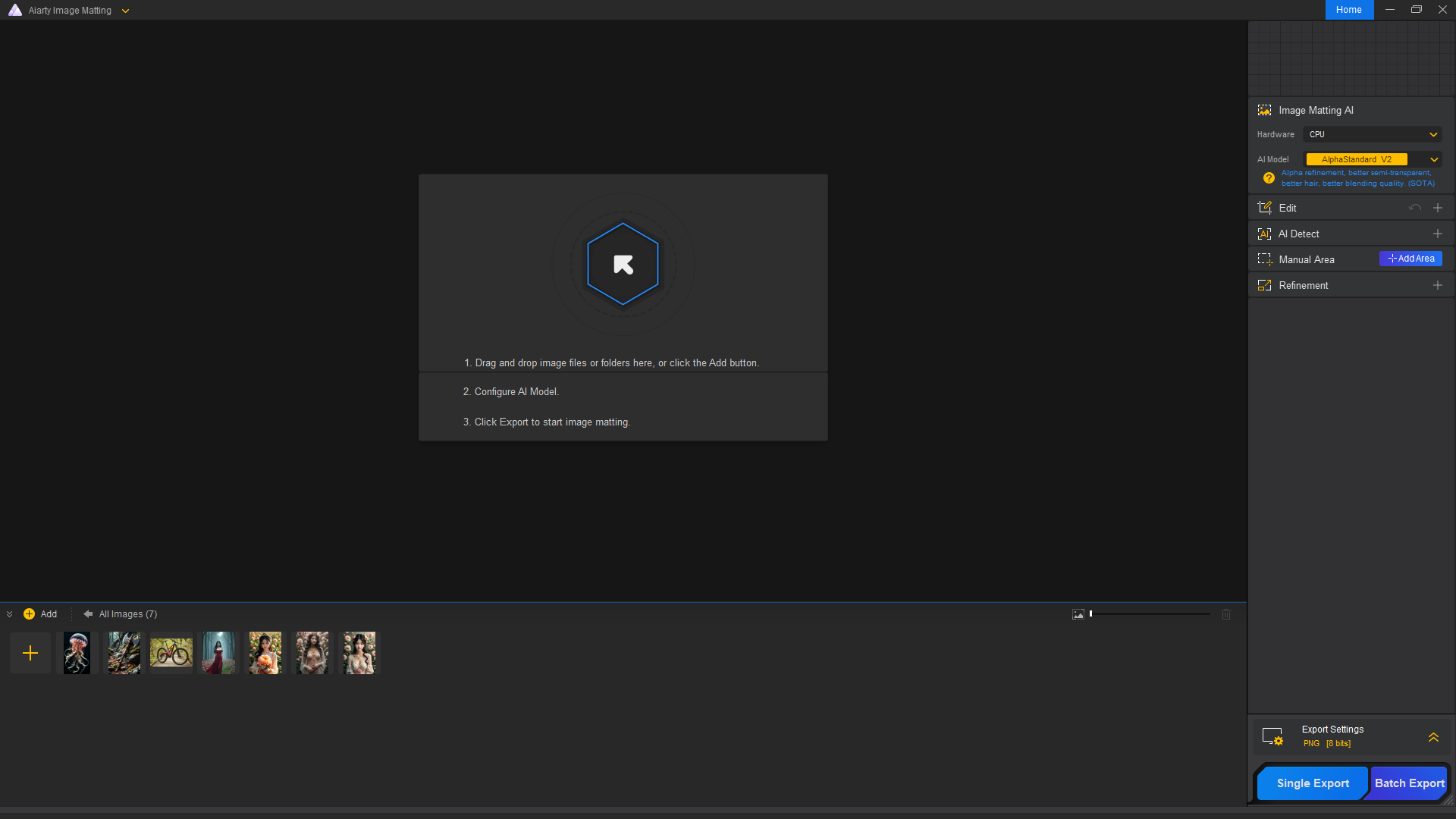Click the yellow Add plus icon
Screen dimensions: 1456x819
point(29,614)
